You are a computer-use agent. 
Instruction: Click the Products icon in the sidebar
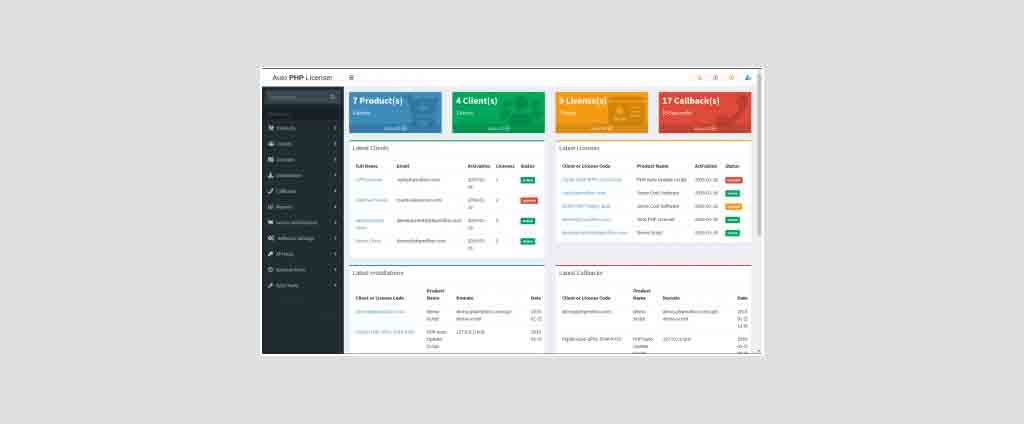pos(271,128)
